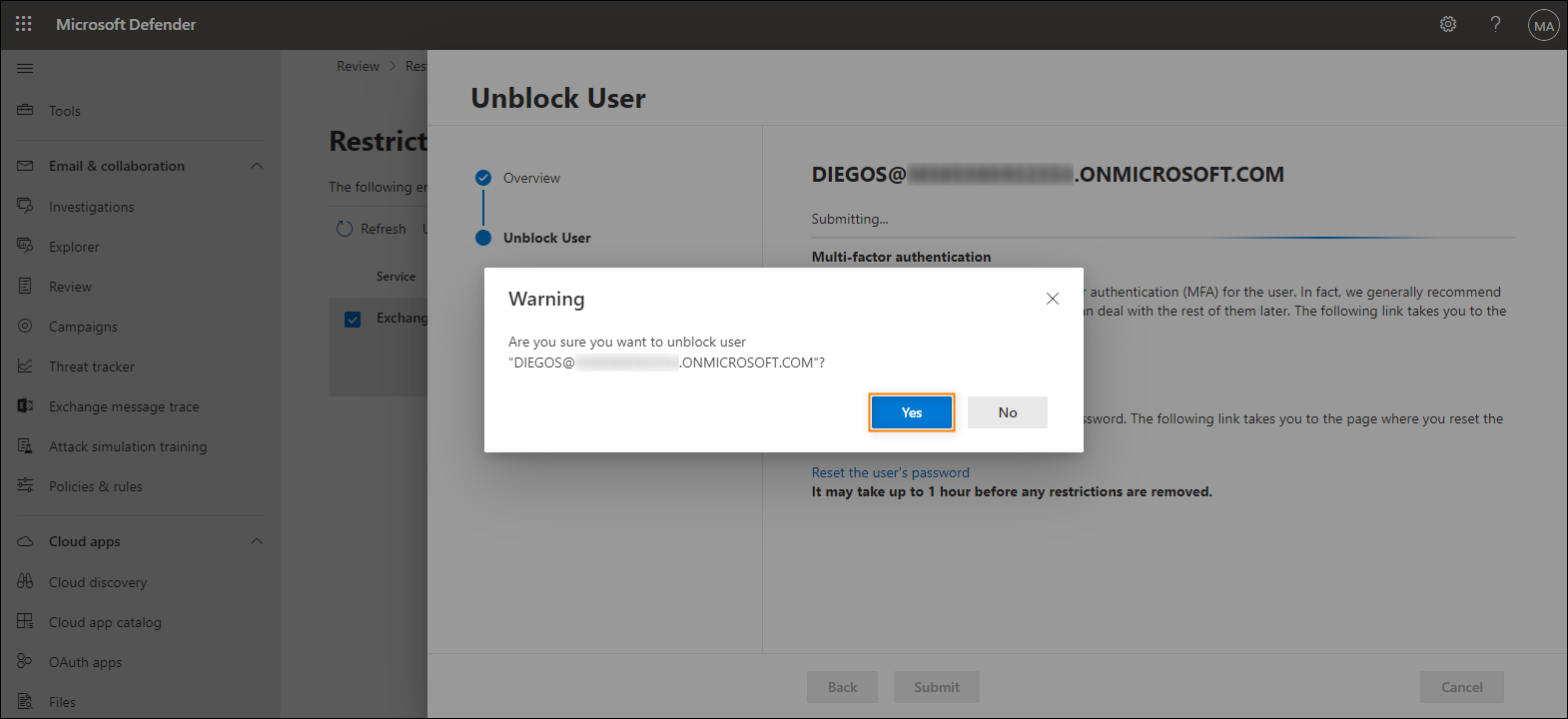This screenshot has width=1568, height=719.
Task: Click the Unblock User panel heading
Action: (558, 98)
